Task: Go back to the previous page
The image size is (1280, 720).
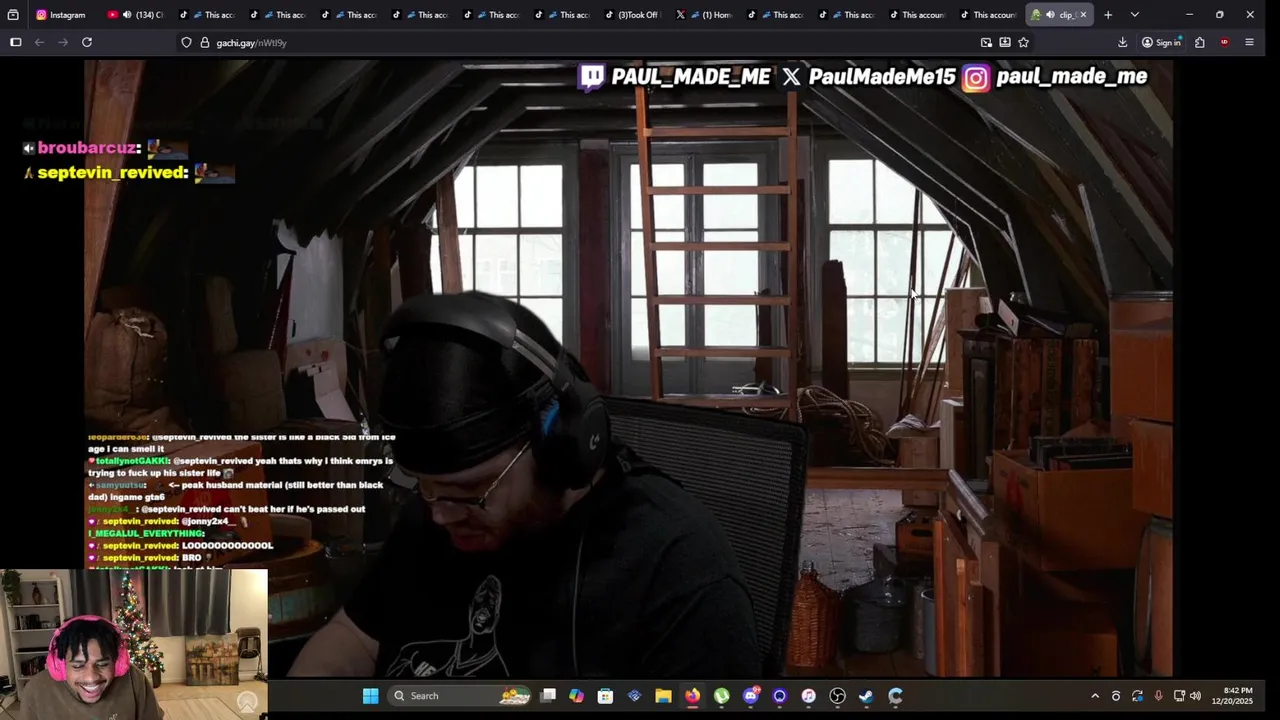Action: pos(39,42)
